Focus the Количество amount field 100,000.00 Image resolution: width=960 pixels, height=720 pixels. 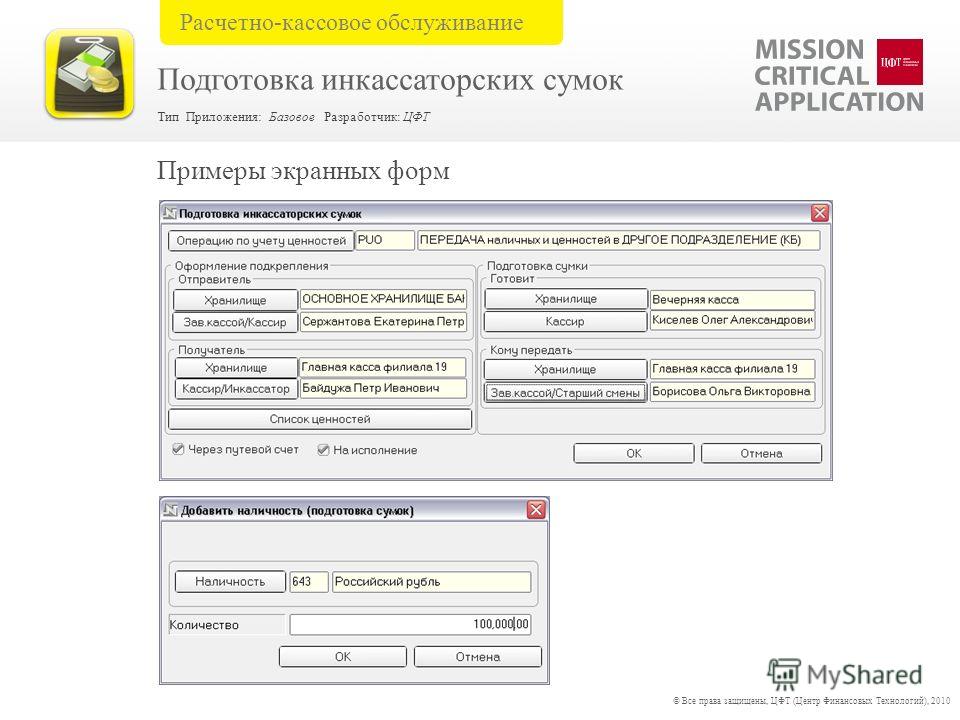click(410, 624)
